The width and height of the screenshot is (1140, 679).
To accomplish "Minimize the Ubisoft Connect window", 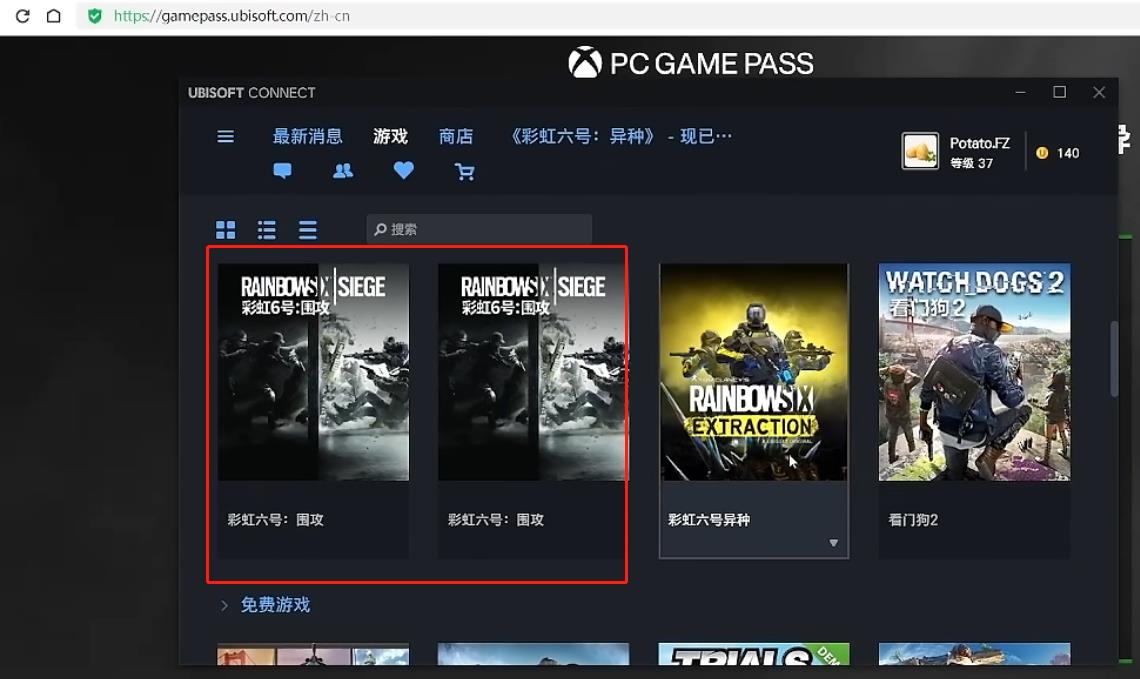I will (1021, 92).
